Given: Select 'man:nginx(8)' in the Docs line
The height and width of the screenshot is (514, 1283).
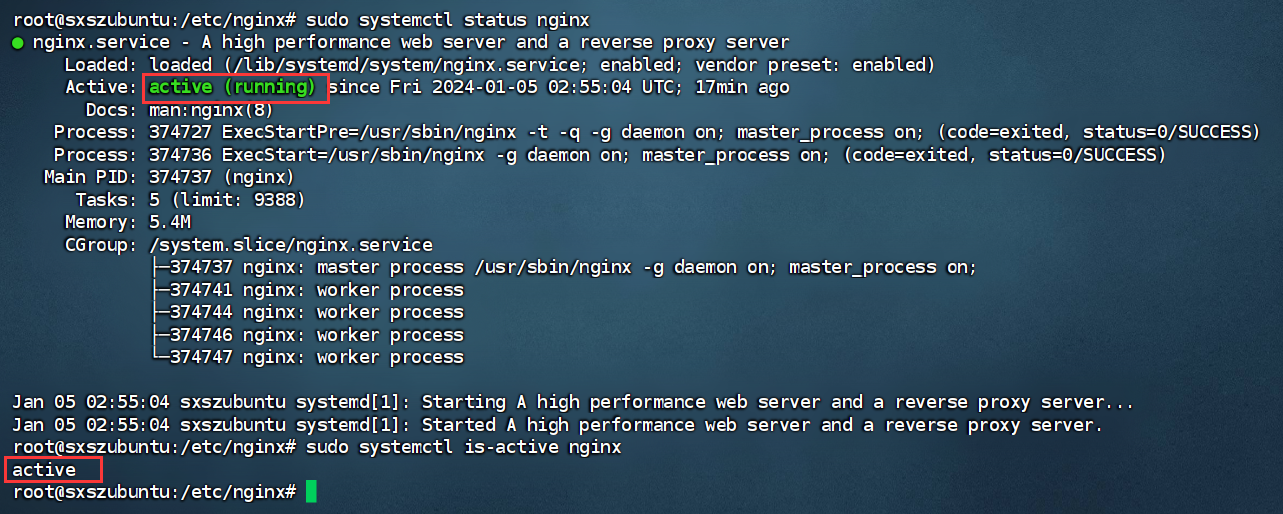Looking at the screenshot, I should coord(211,110).
